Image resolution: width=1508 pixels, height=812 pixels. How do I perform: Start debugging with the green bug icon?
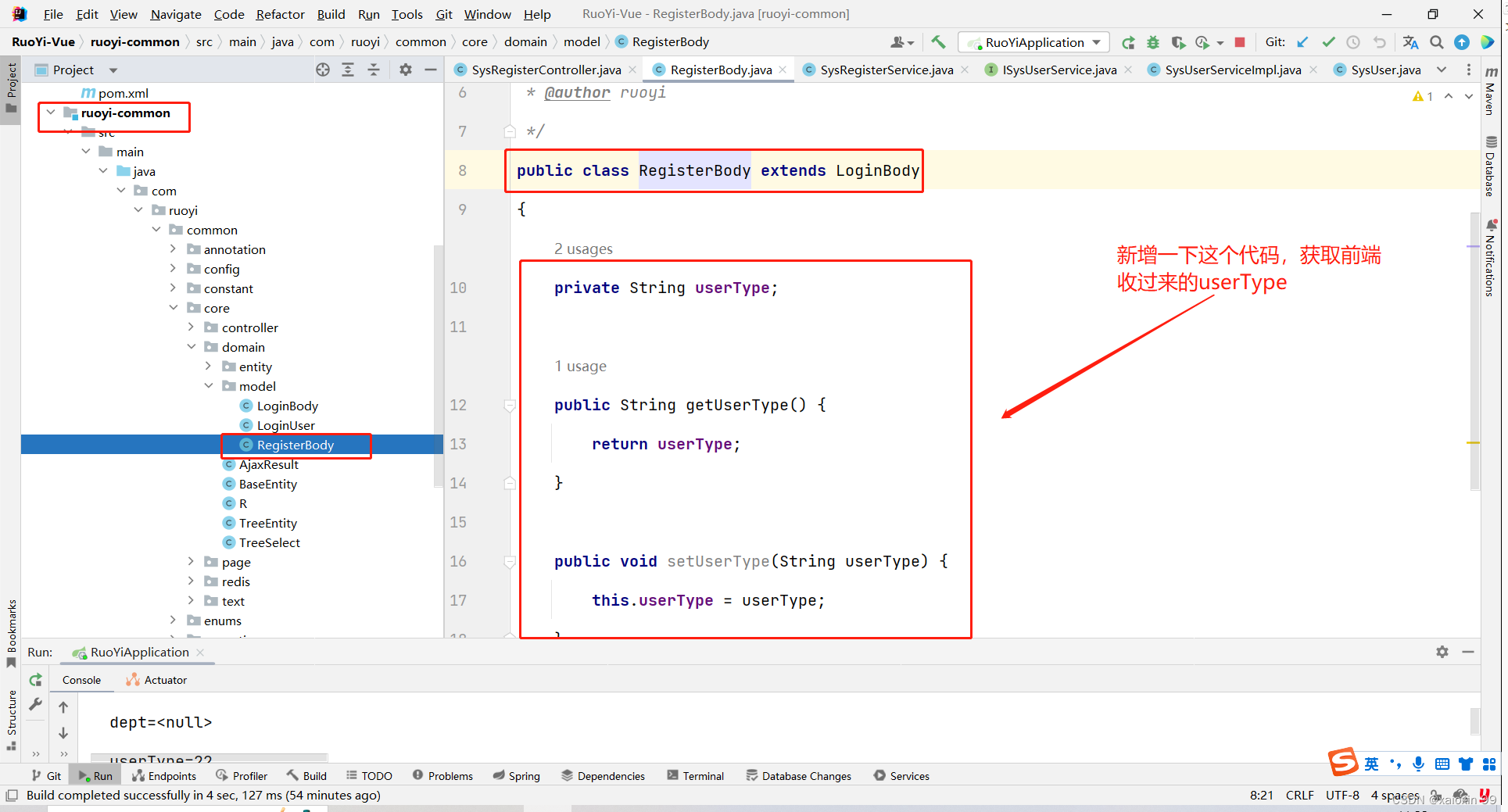pos(1153,42)
